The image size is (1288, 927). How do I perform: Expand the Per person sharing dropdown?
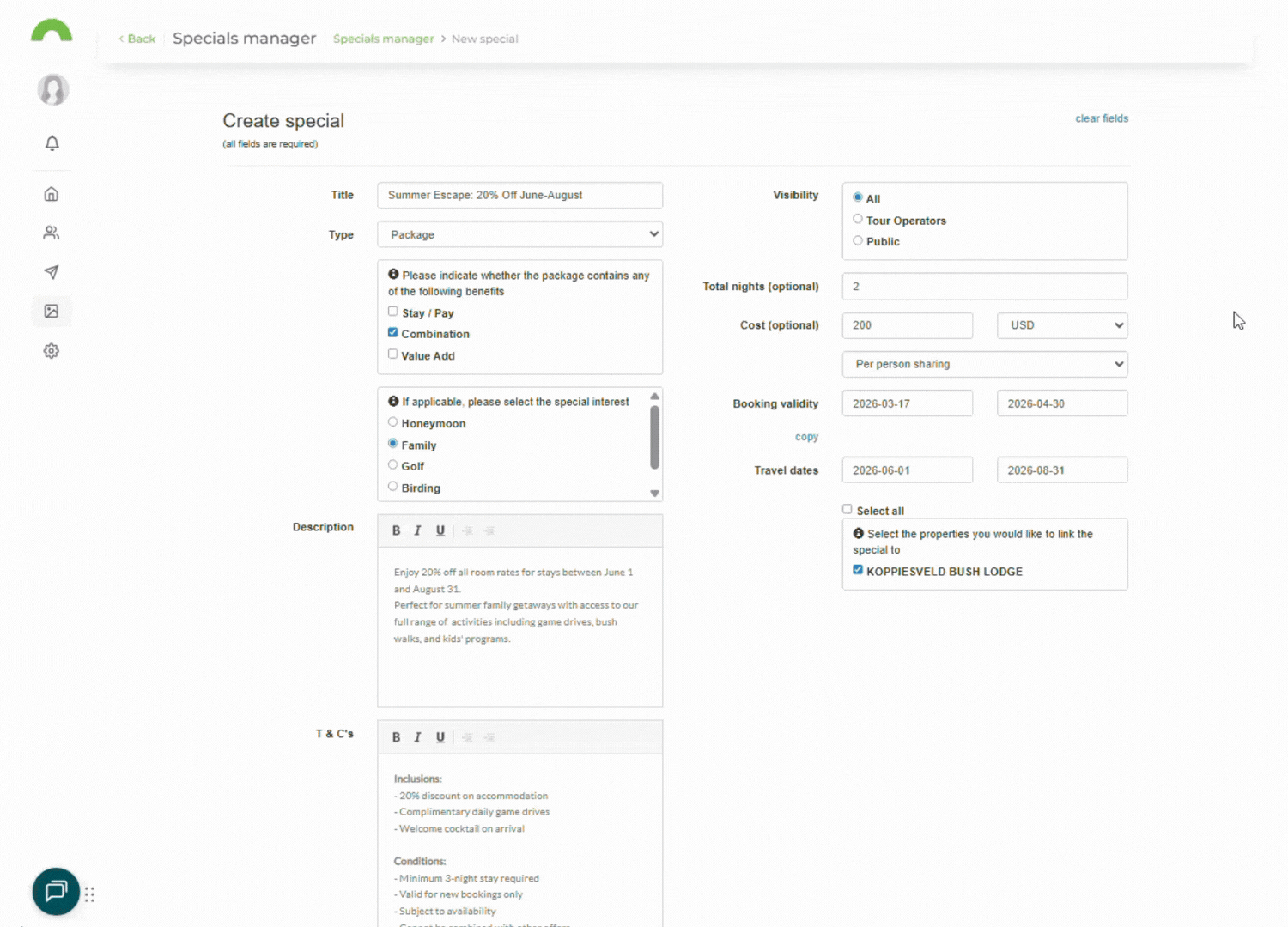pos(984,364)
